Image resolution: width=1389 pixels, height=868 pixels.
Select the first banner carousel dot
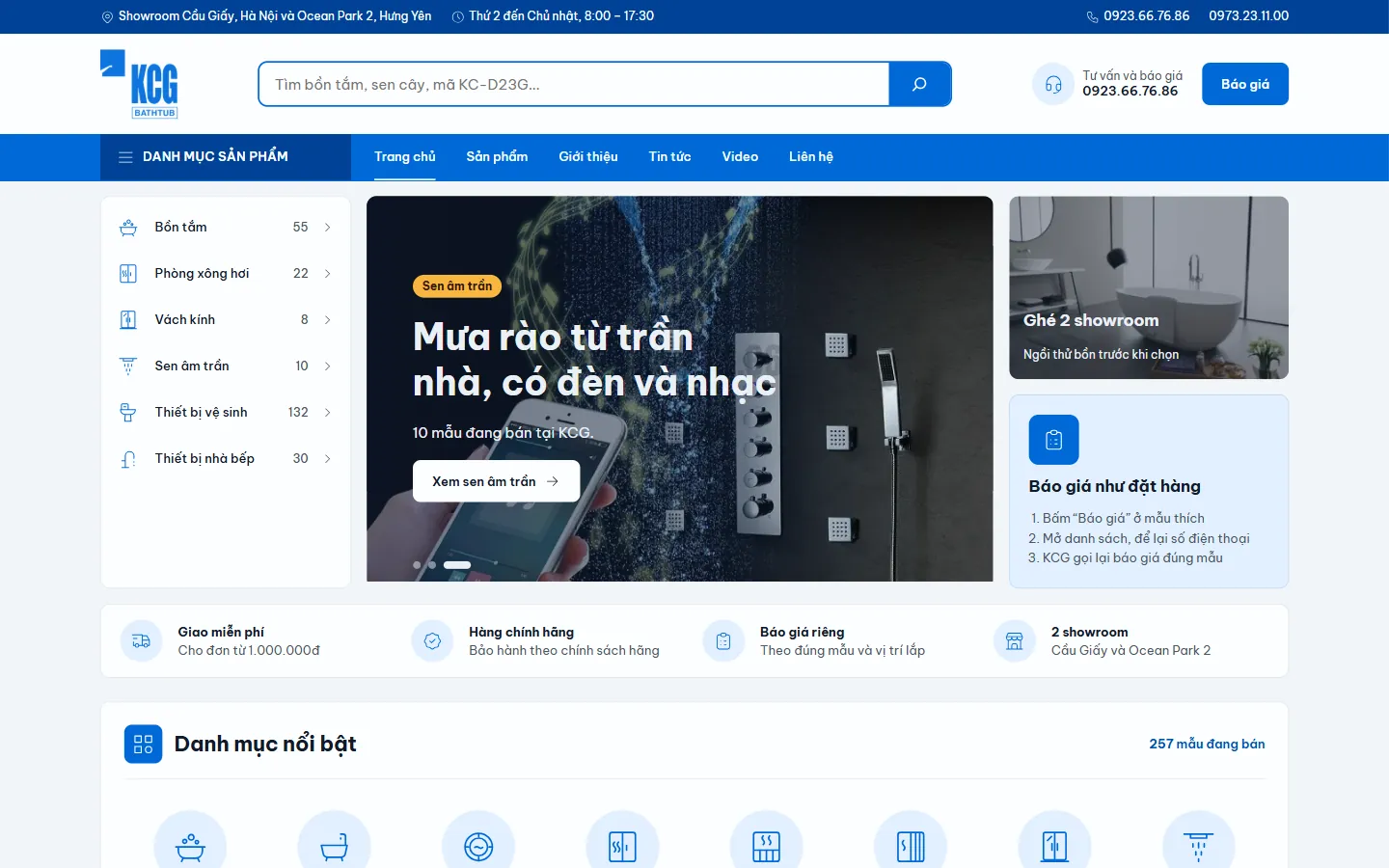pyautogui.click(x=417, y=565)
